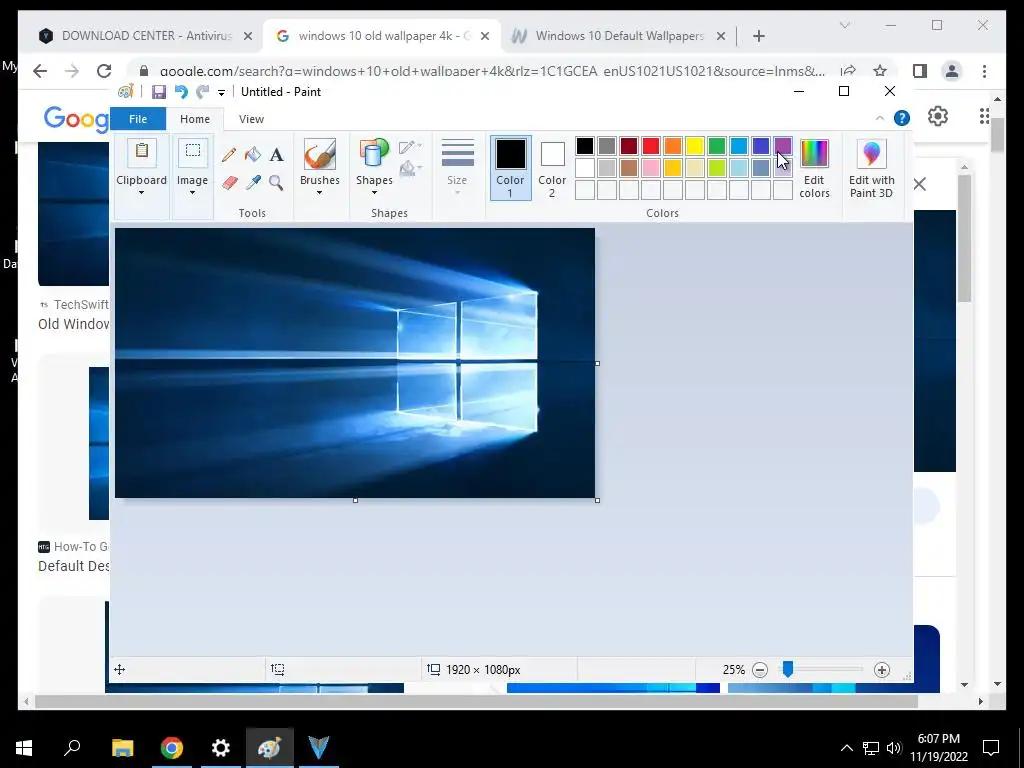The image size is (1024, 768).
Task: Close the Google image preview panel X
Action: [x=920, y=184]
